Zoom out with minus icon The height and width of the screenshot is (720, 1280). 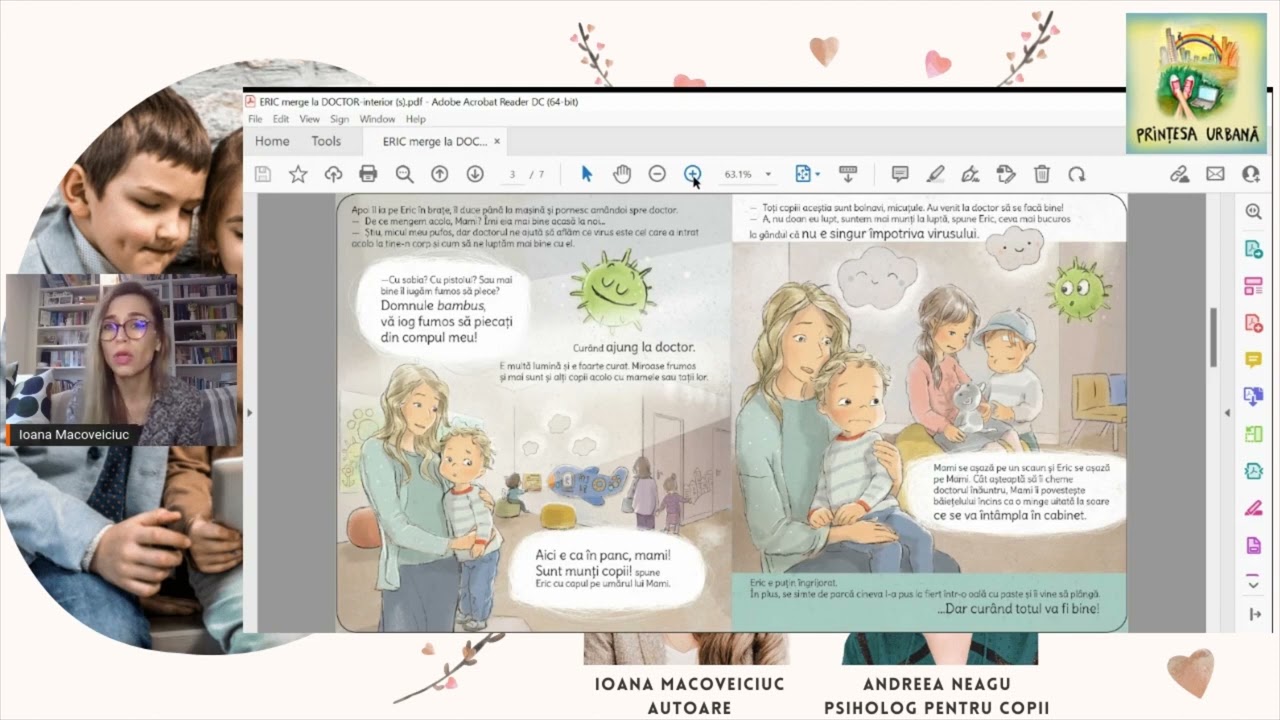(x=657, y=174)
